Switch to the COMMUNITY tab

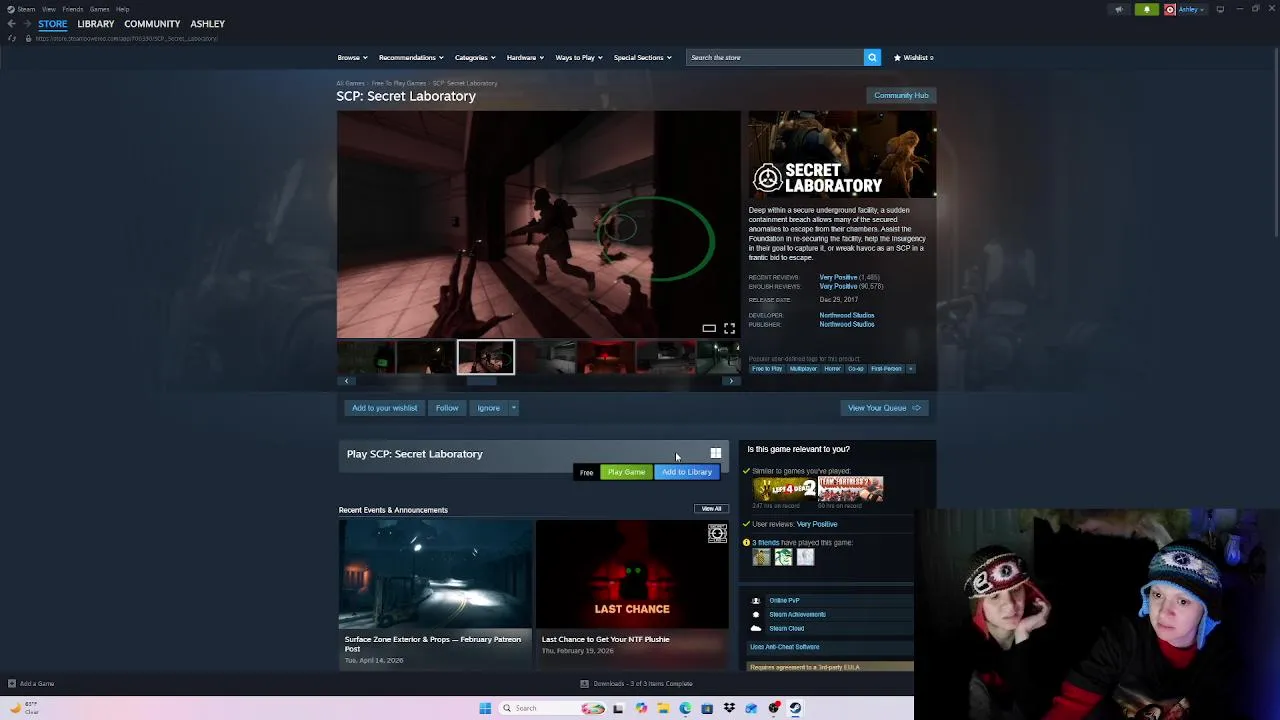[x=152, y=24]
